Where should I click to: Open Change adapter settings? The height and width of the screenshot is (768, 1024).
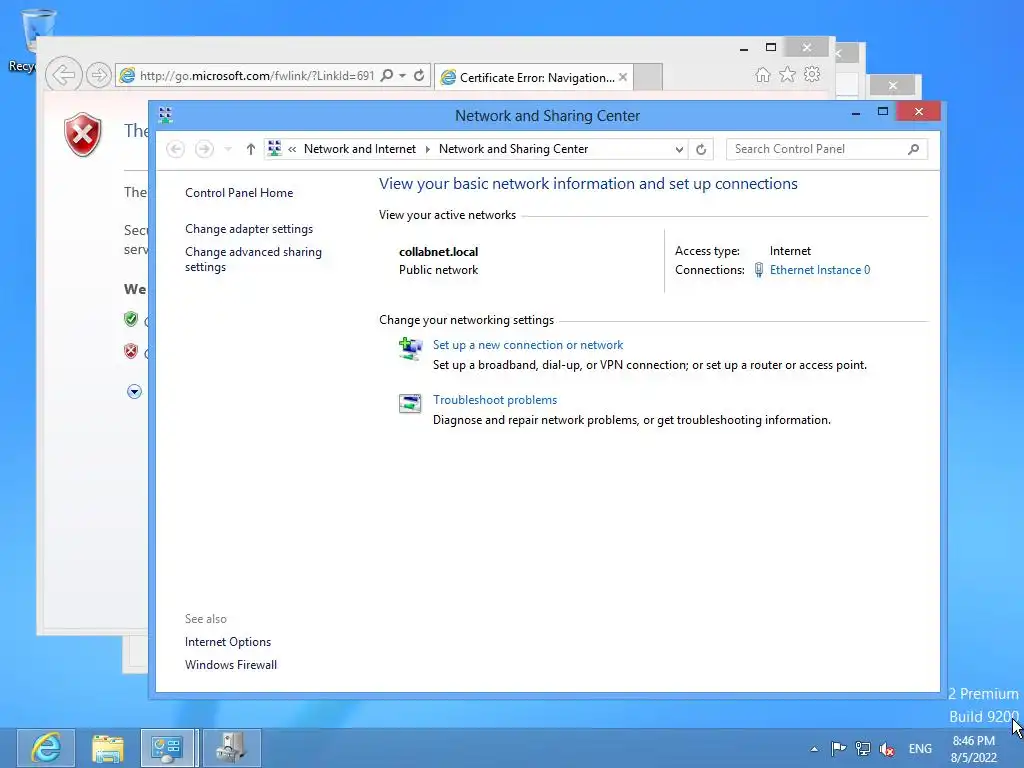tap(249, 229)
